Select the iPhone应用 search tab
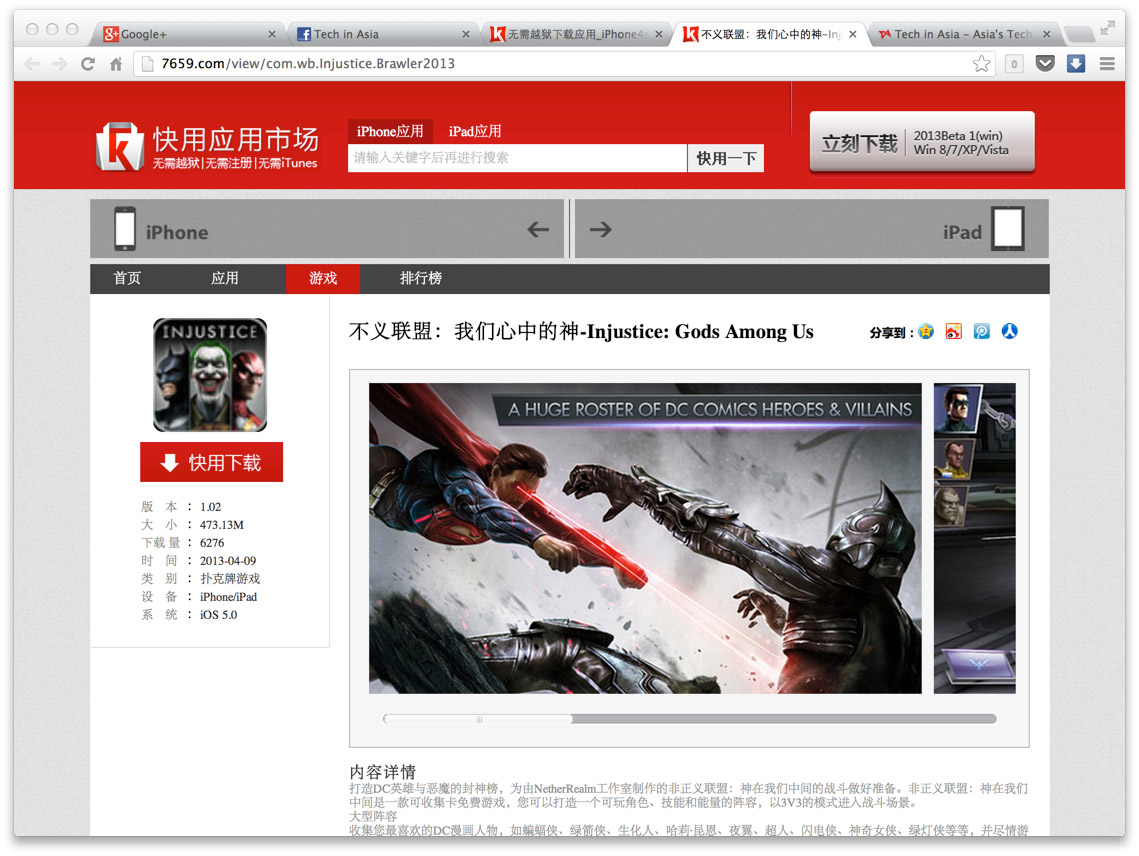 pyautogui.click(x=390, y=131)
